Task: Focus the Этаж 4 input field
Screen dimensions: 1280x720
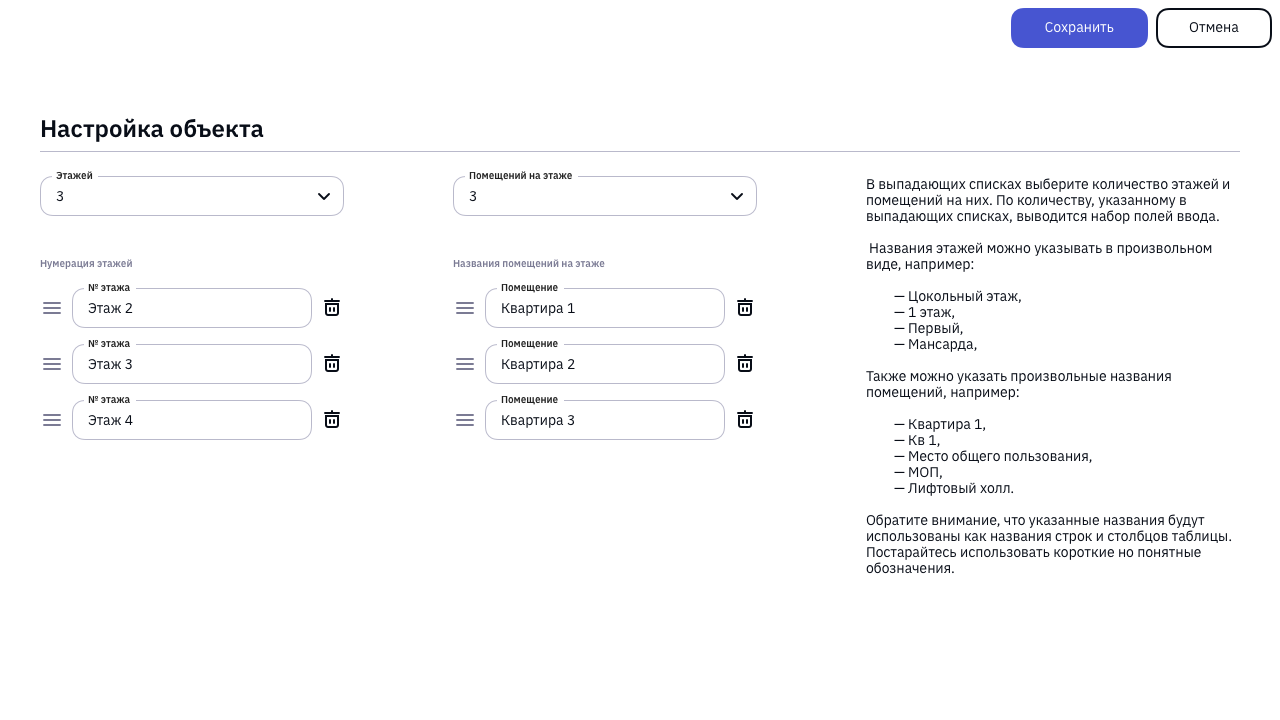Action: [x=192, y=420]
